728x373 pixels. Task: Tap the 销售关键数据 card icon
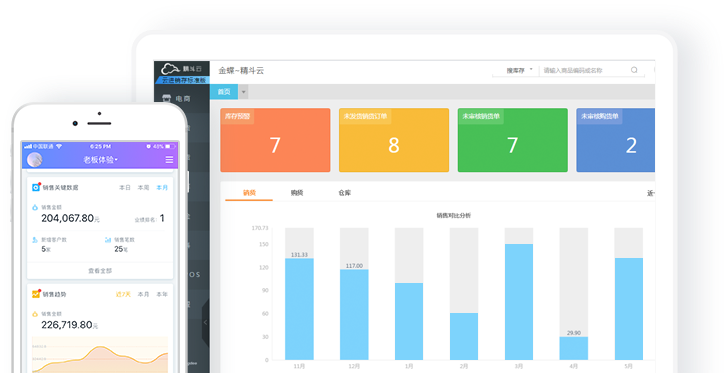coord(36,187)
